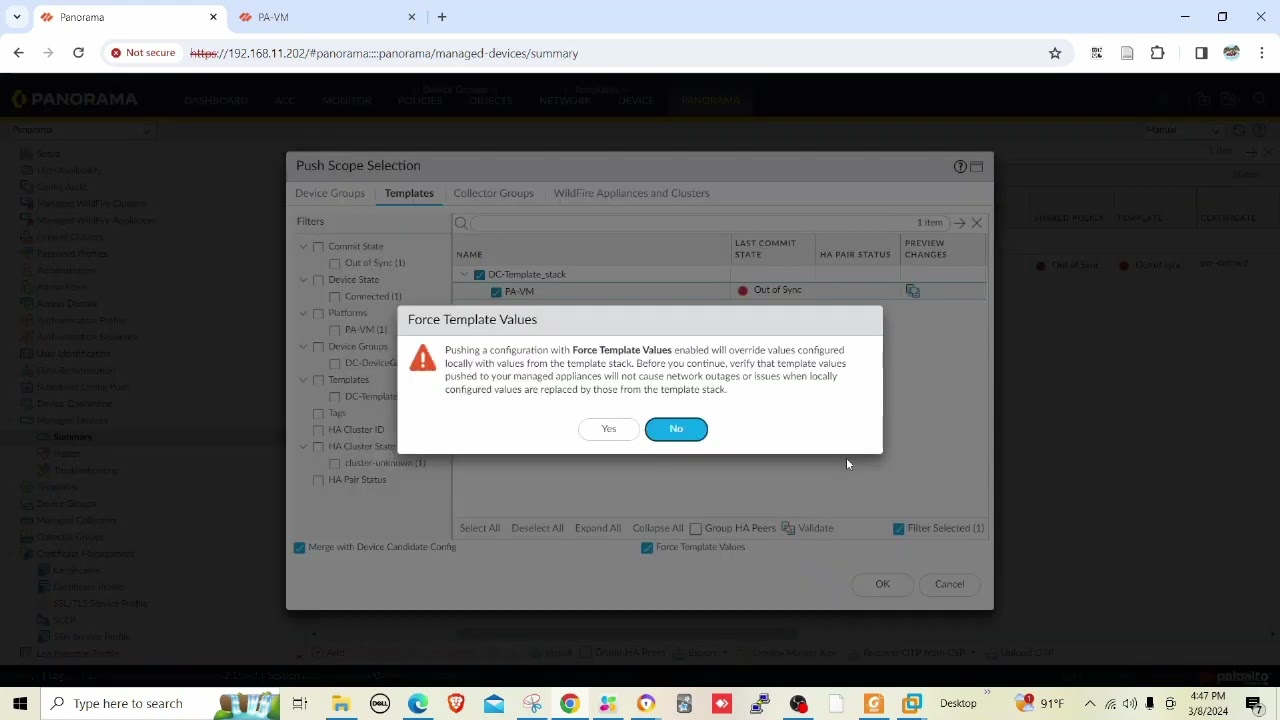Image resolution: width=1280 pixels, height=720 pixels.
Task: Check the HA Pair Status filter checkbox
Action: point(318,480)
